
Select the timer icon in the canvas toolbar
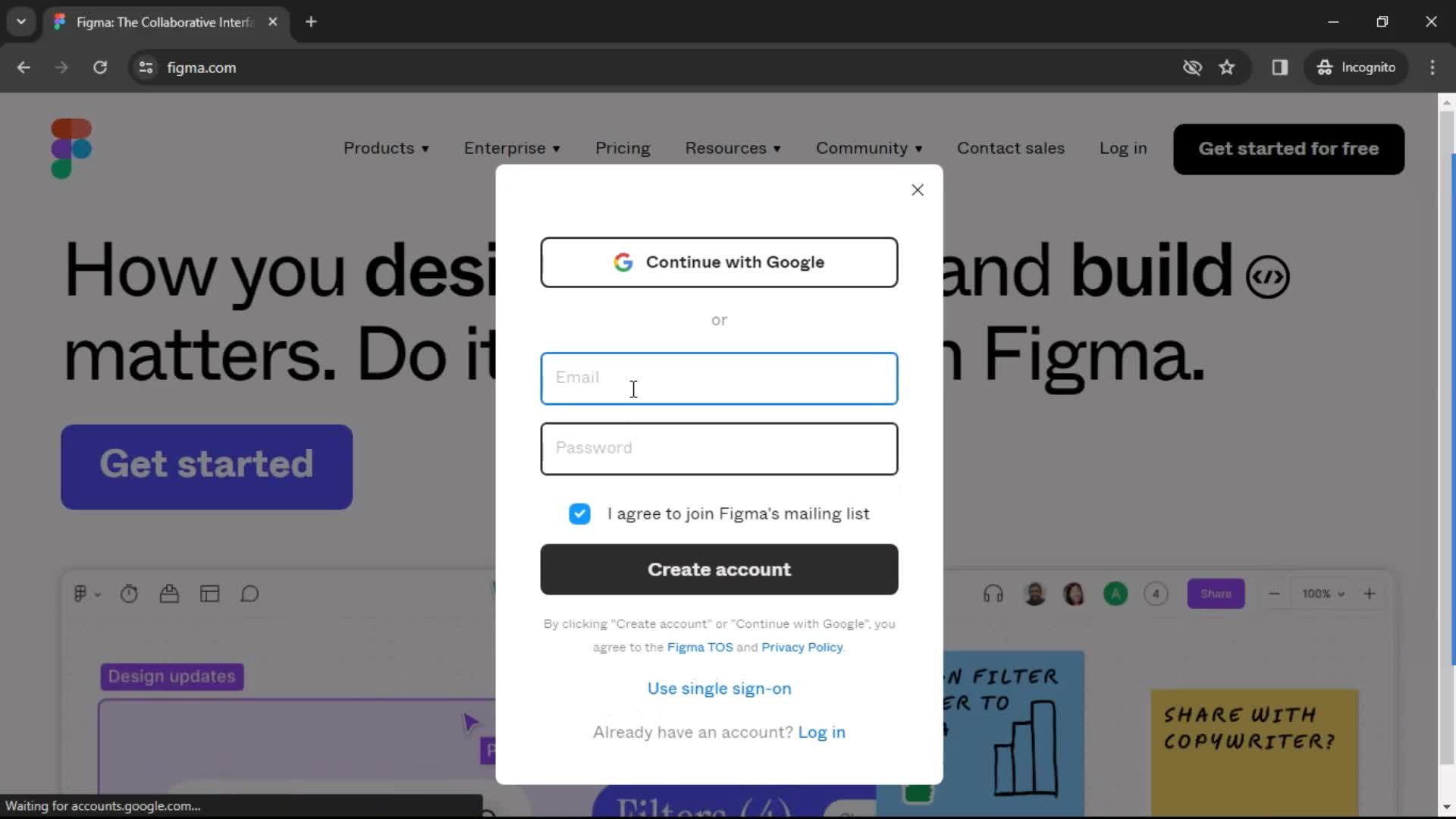(x=129, y=594)
